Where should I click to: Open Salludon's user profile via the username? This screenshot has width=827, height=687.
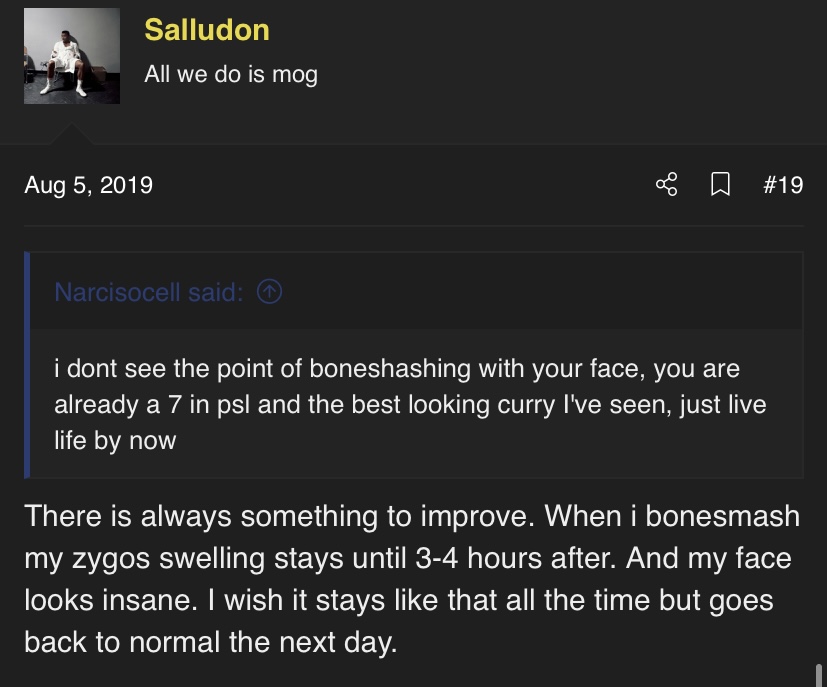tap(207, 30)
